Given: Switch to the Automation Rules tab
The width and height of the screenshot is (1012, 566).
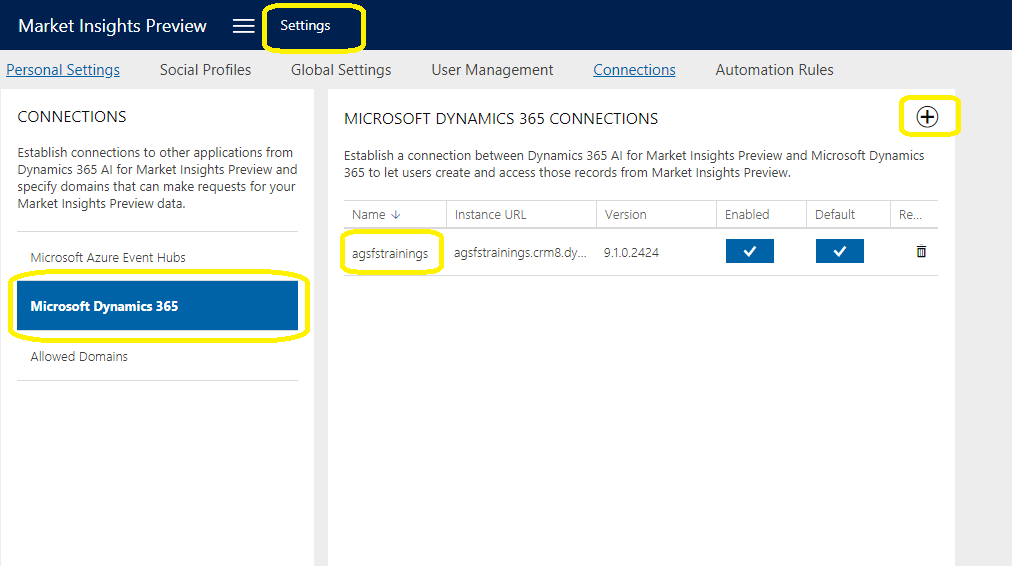Looking at the screenshot, I should pyautogui.click(x=774, y=70).
